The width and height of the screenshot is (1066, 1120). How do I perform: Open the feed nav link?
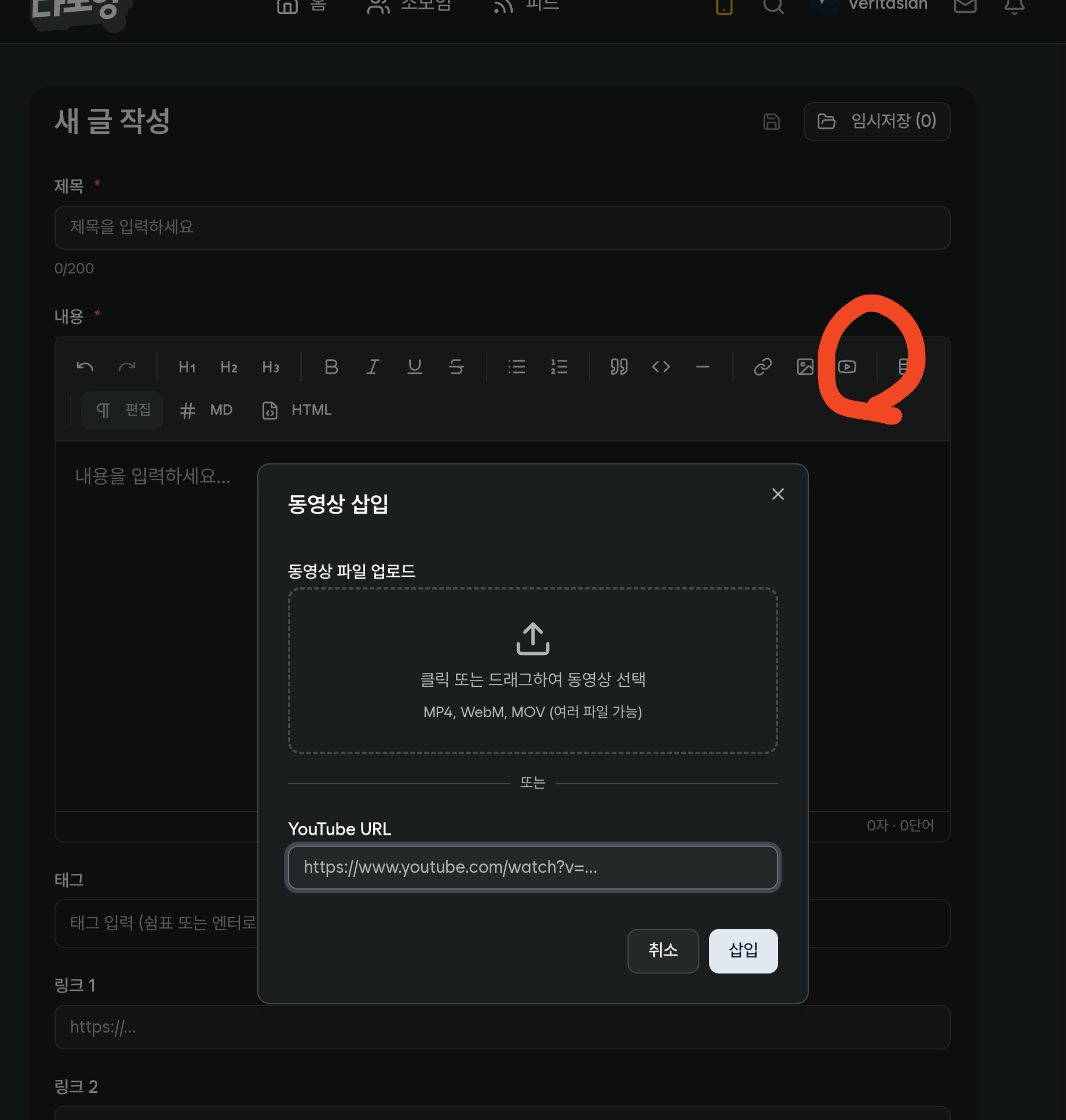[x=526, y=6]
